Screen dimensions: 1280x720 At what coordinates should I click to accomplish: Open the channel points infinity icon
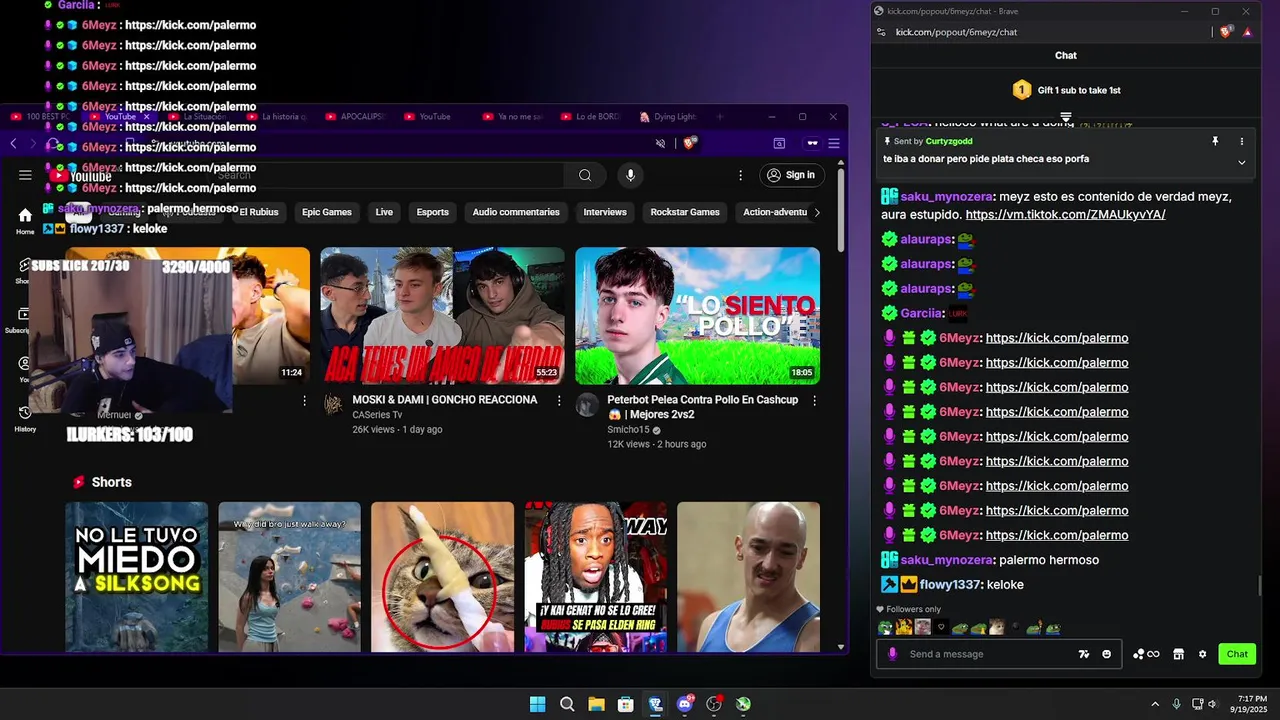(x=1146, y=654)
